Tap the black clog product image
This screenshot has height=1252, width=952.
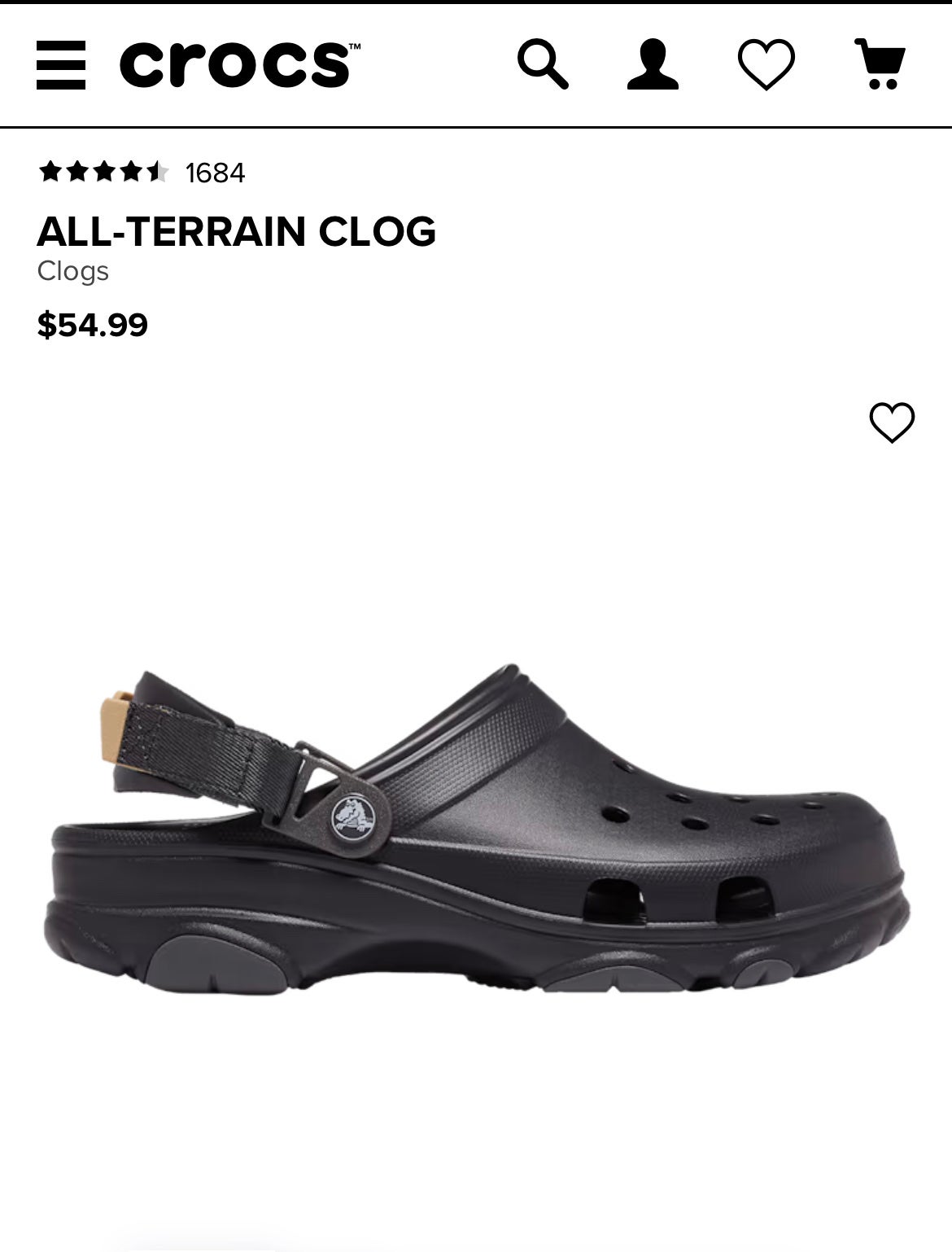(476, 828)
